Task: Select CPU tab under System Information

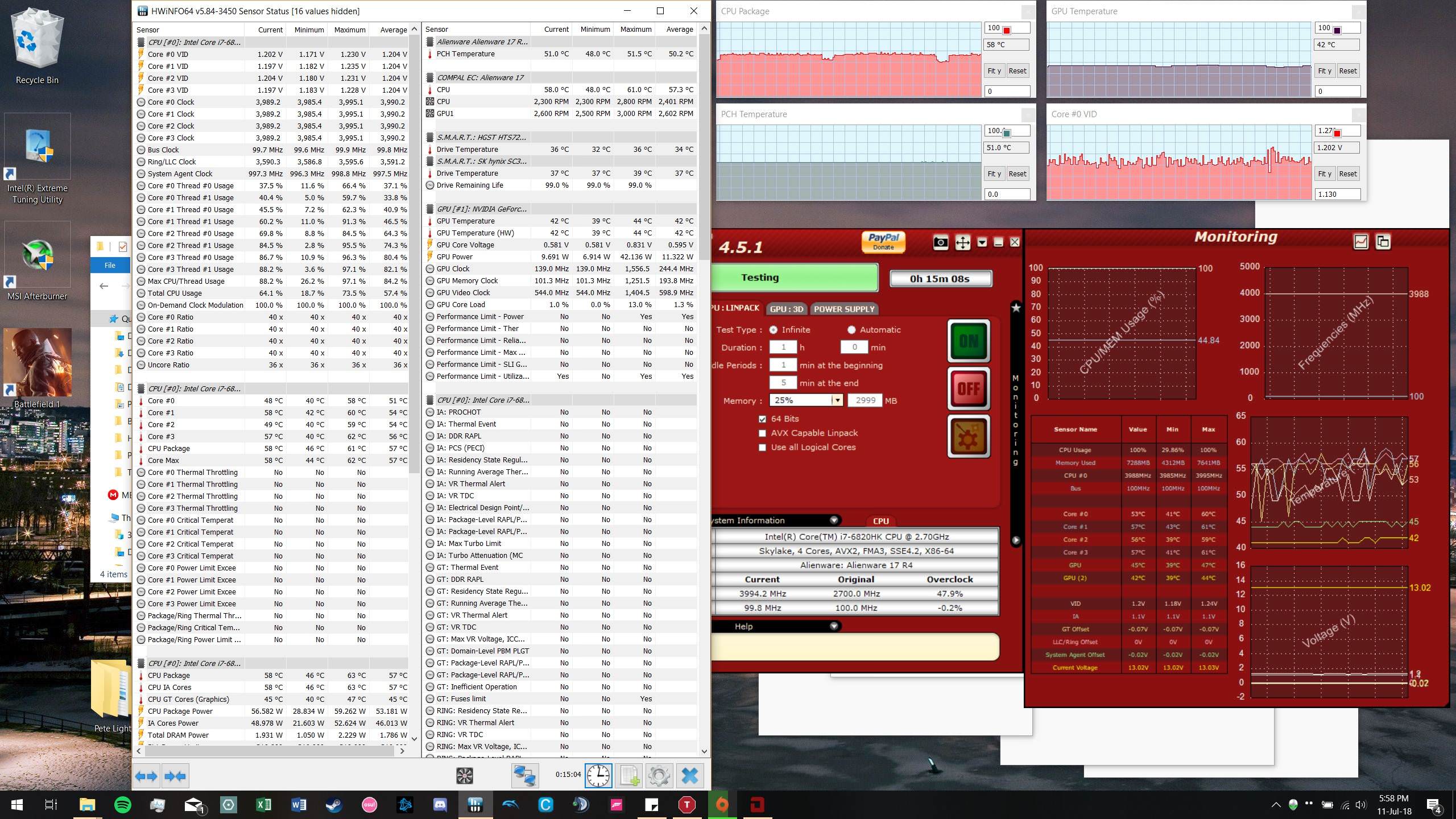Action: coord(880,521)
